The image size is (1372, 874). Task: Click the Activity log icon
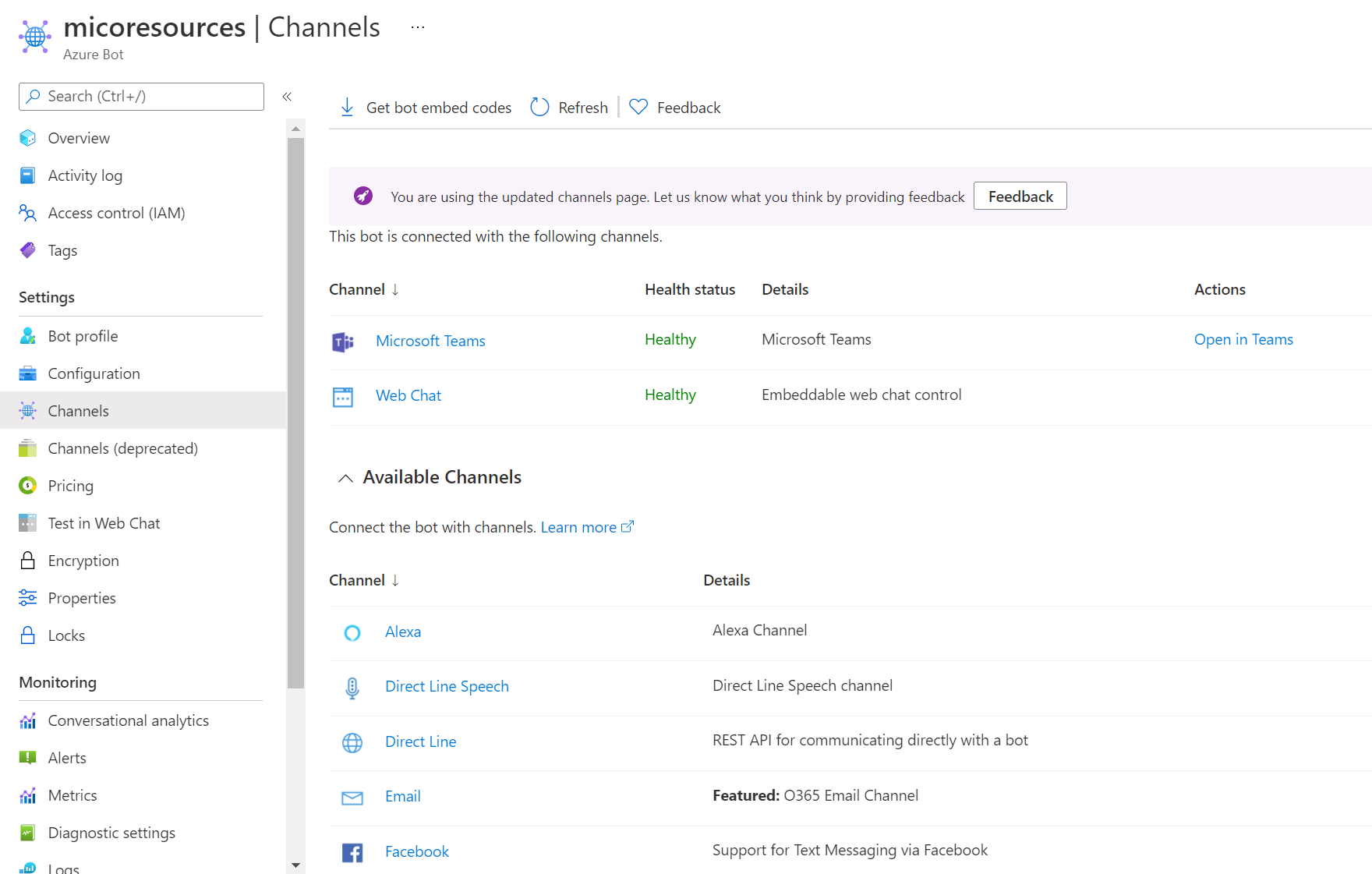(28, 175)
